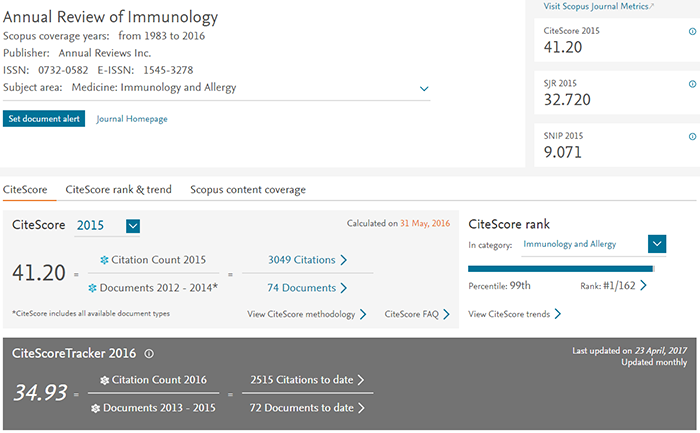Expand the Subject area chevron
The width and height of the screenshot is (700, 433).
(424, 88)
